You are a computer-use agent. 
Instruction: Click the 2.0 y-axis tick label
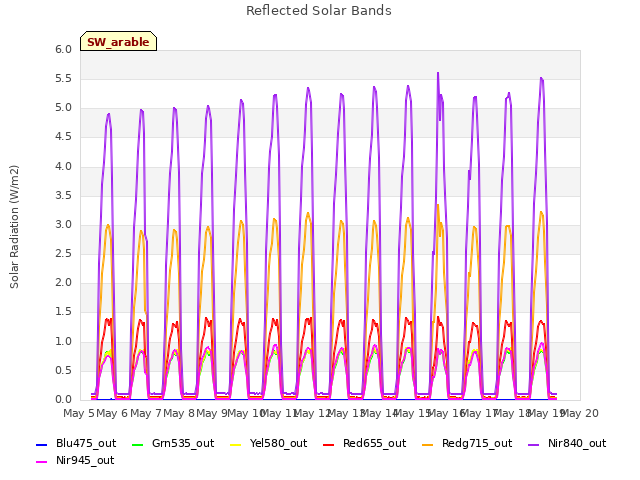[x=63, y=283]
